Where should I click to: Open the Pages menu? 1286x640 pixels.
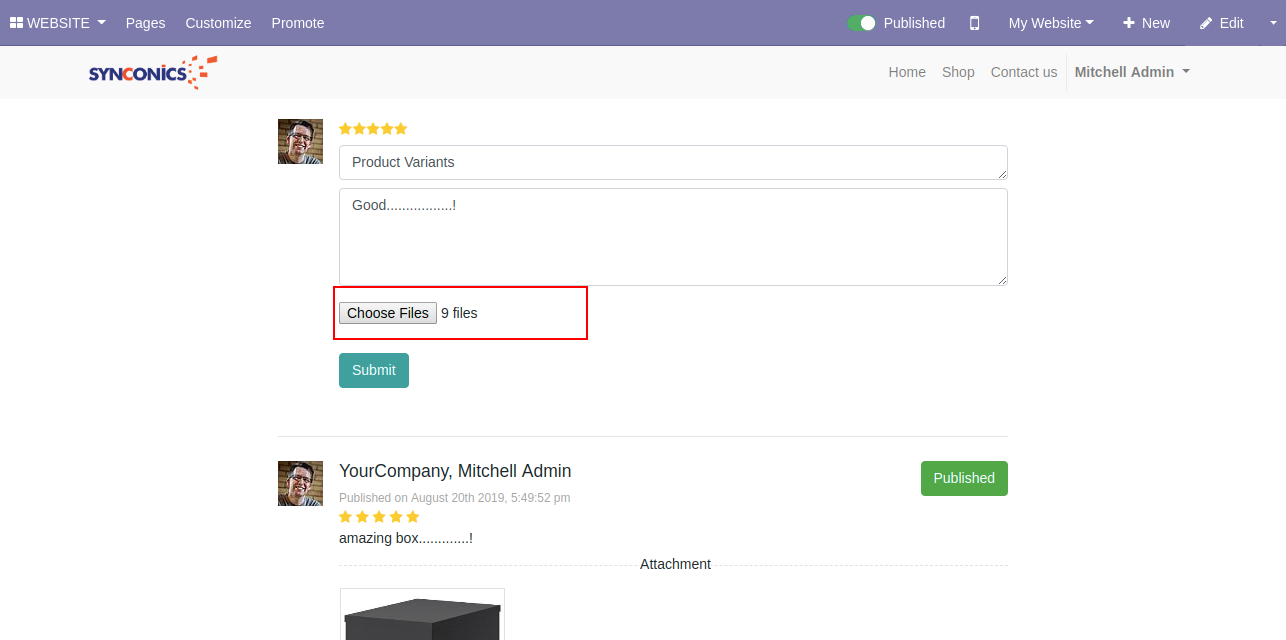click(145, 23)
